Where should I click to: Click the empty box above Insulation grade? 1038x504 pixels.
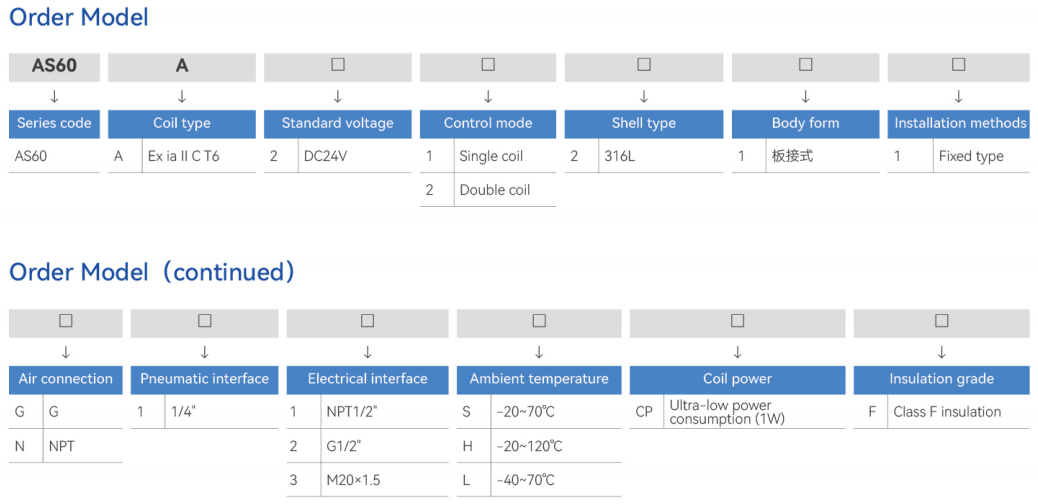[941, 321]
